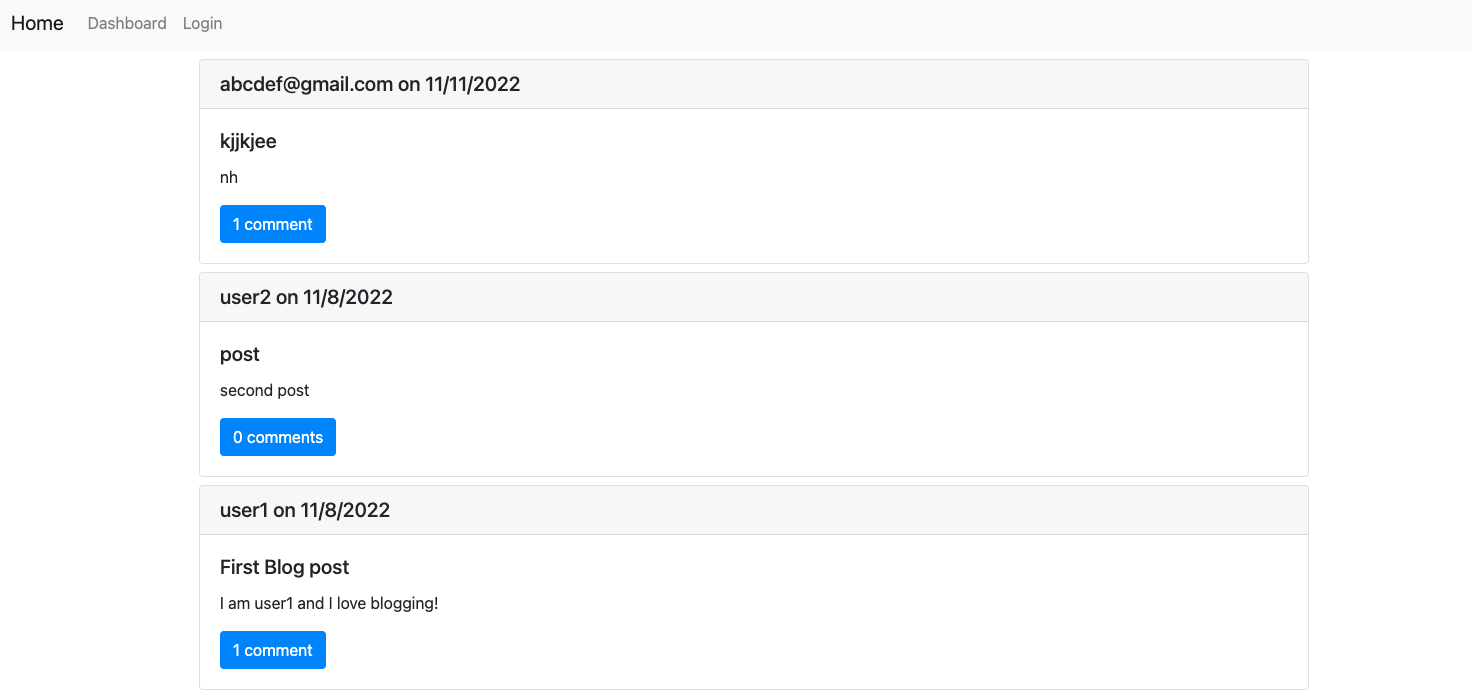Open the Dashboard nav link
Viewport: 1472px width, 694px height.
(x=127, y=23)
